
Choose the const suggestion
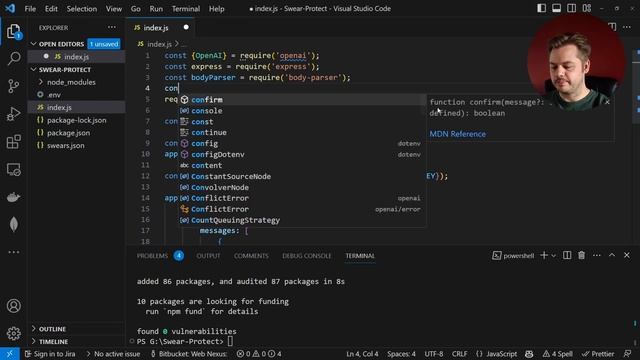click(x=302, y=122)
